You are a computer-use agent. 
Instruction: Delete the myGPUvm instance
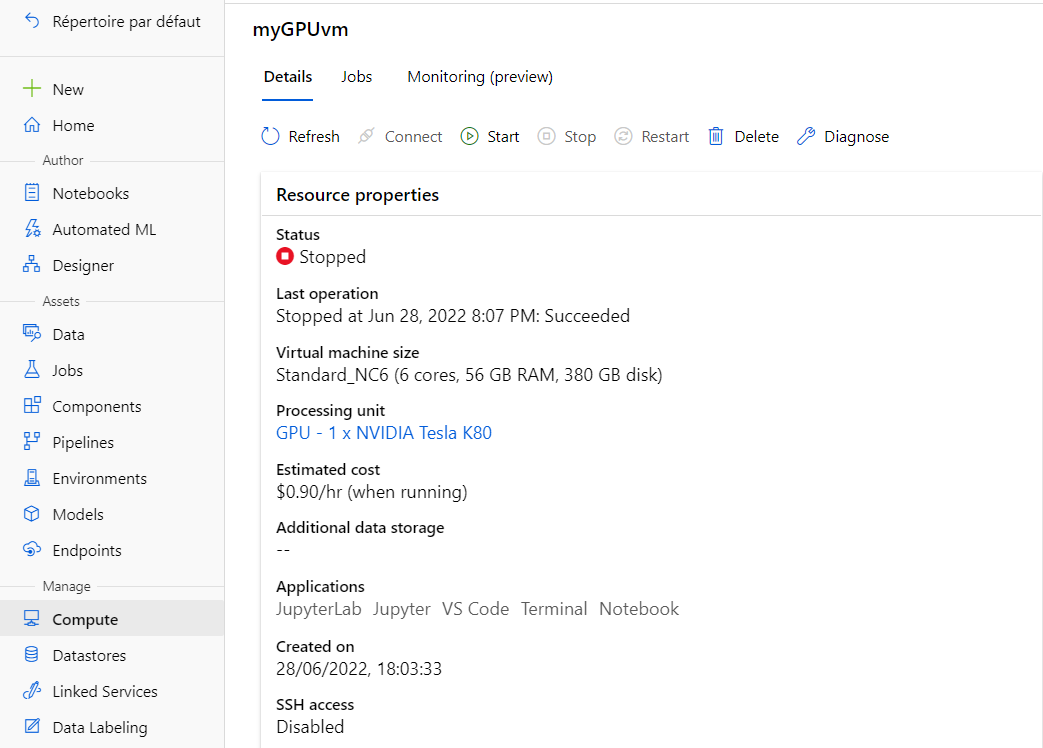(x=743, y=136)
